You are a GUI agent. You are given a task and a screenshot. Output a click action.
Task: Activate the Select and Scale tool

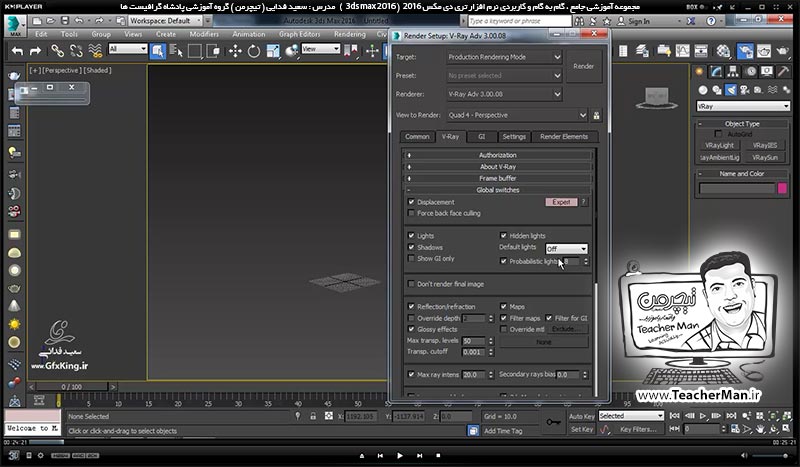[273, 51]
